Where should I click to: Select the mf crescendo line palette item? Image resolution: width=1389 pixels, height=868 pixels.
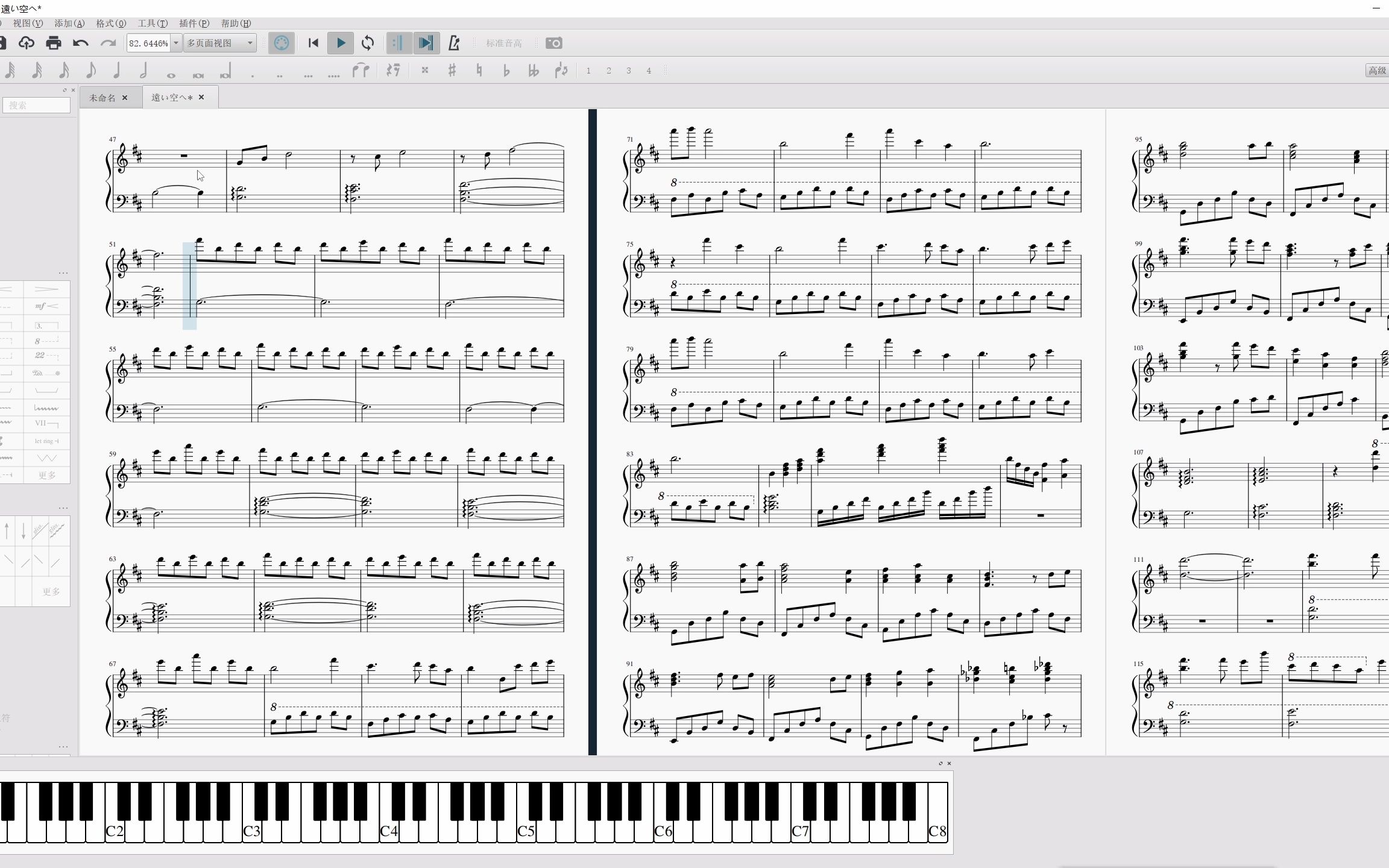tap(46, 306)
